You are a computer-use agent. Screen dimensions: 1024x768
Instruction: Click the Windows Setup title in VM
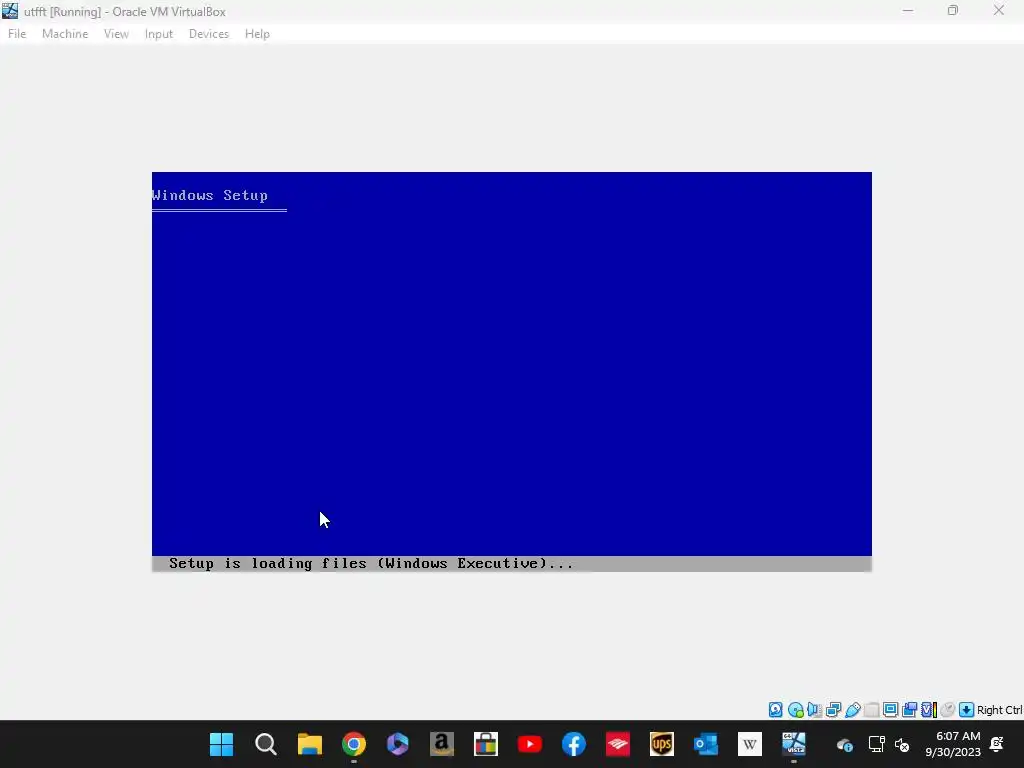click(x=210, y=195)
